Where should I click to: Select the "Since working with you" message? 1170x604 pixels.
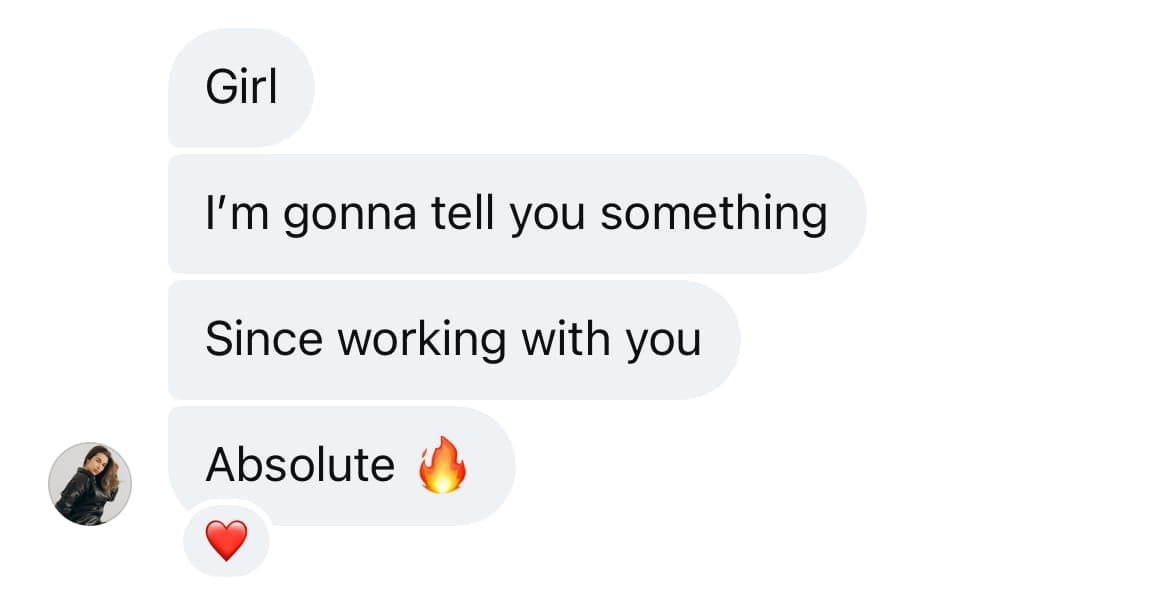pos(453,340)
